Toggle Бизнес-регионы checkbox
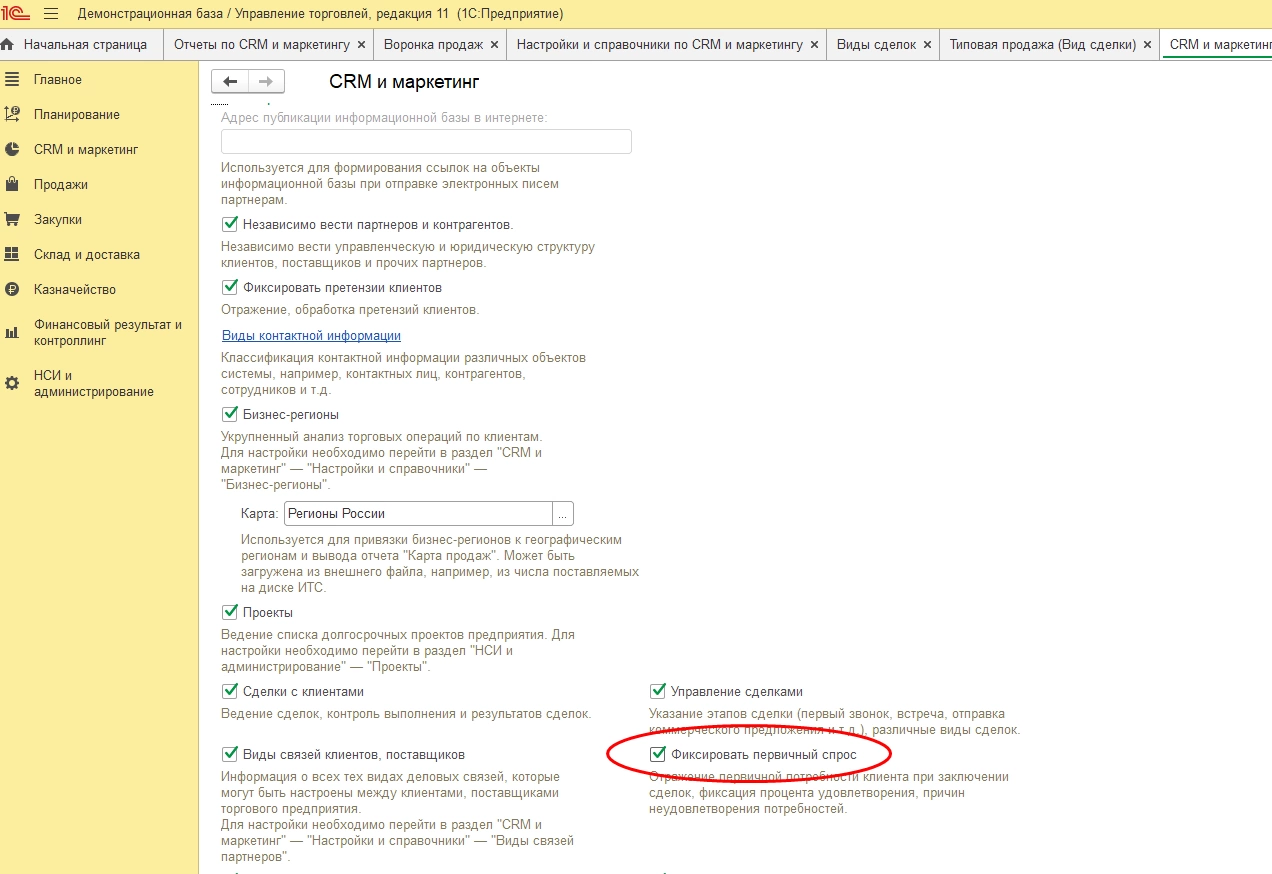The height and width of the screenshot is (874, 1272). point(230,414)
